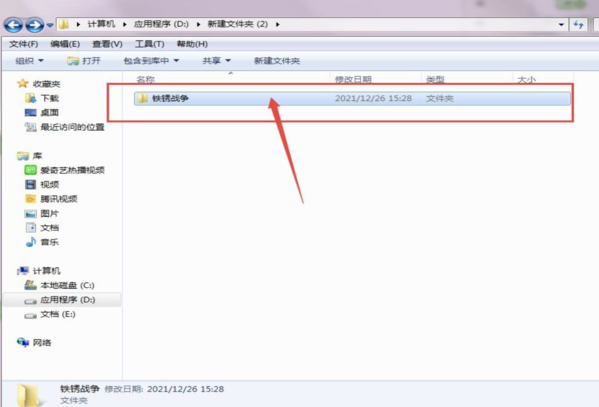Open the 文件(F) menu

(x=24, y=44)
